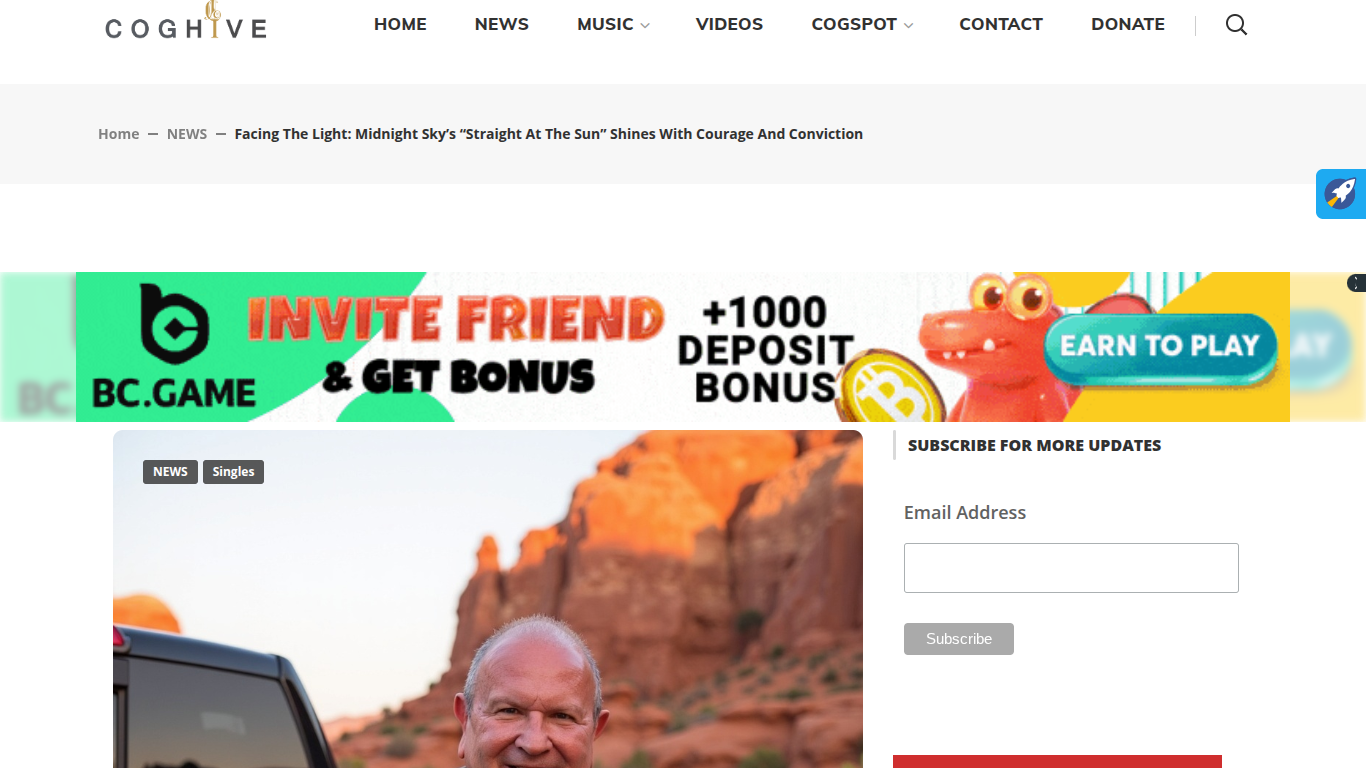Open the article featured image

coord(488,599)
